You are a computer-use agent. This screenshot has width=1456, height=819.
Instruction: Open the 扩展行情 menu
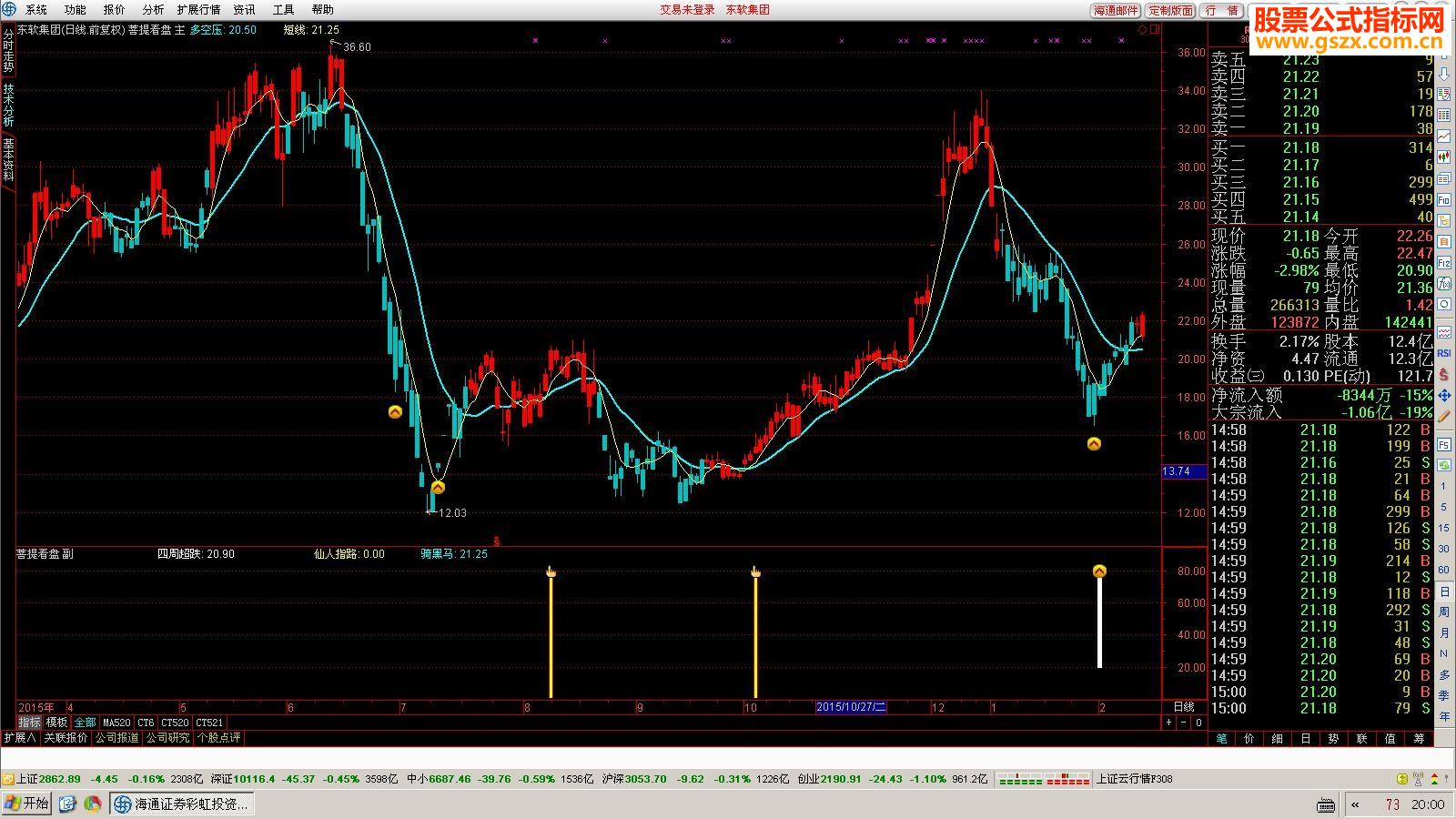tap(198, 10)
